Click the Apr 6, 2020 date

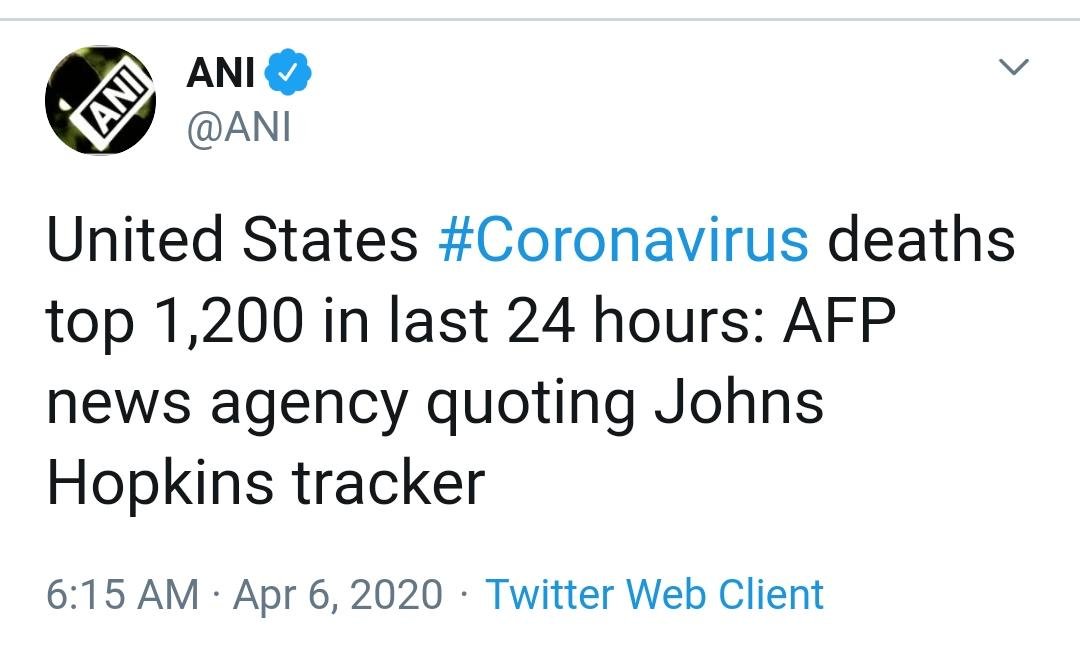(337, 594)
